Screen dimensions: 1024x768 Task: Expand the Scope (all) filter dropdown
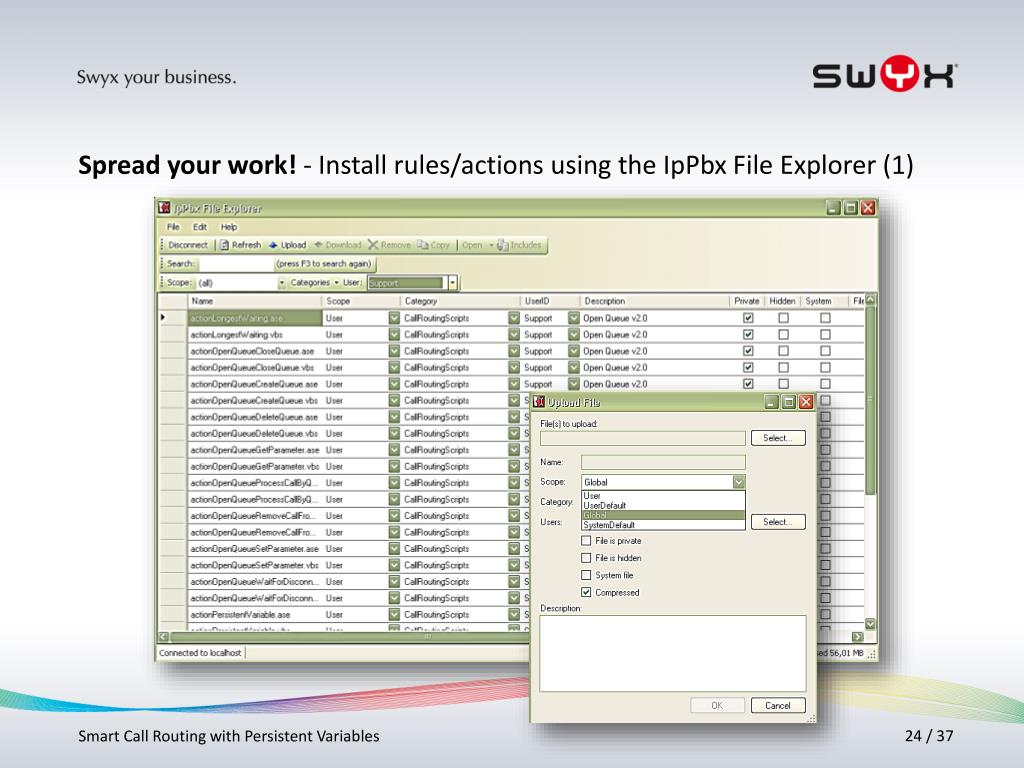click(x=281, y=283)
